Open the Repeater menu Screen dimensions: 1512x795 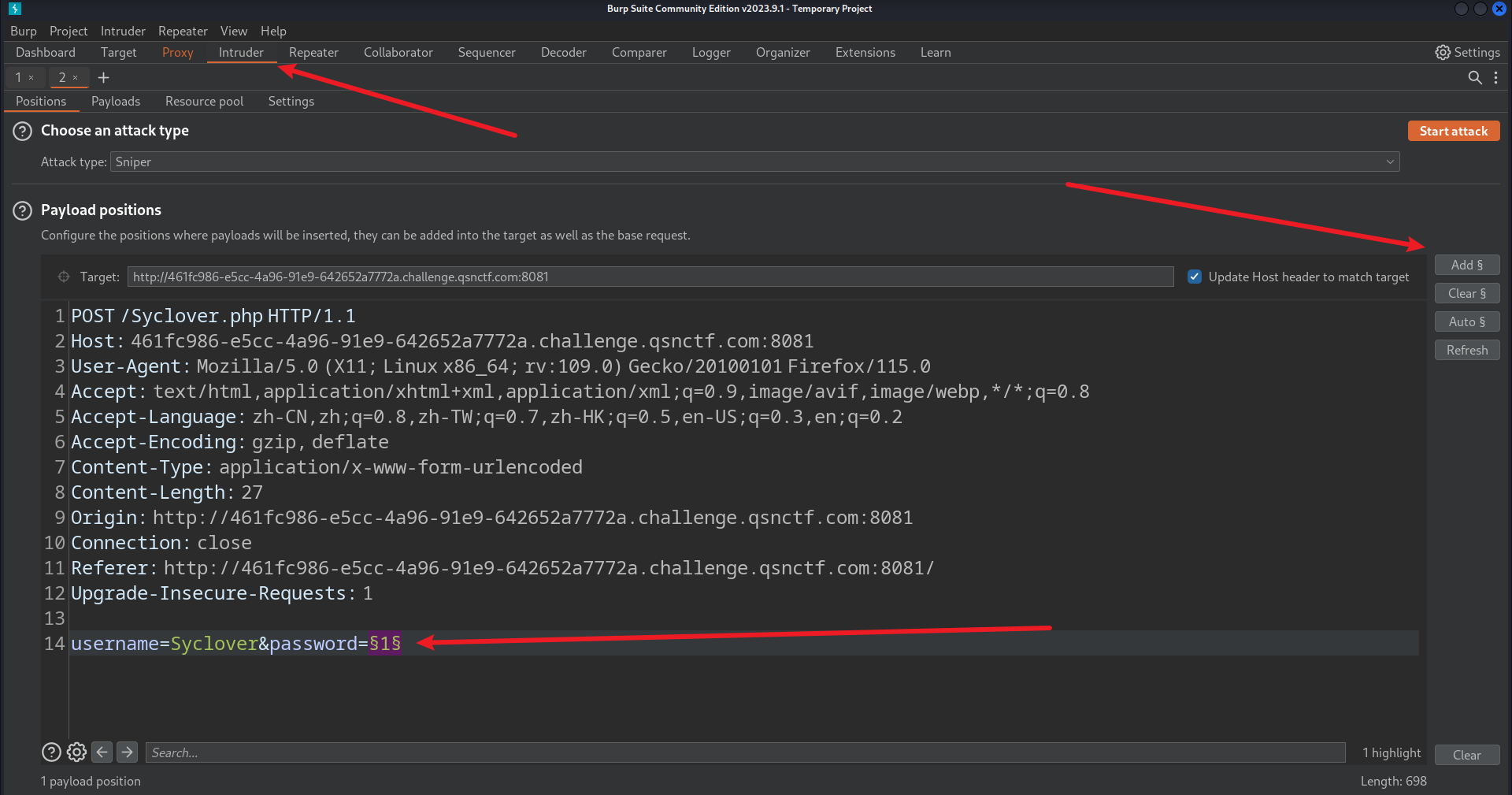[183, 31]
